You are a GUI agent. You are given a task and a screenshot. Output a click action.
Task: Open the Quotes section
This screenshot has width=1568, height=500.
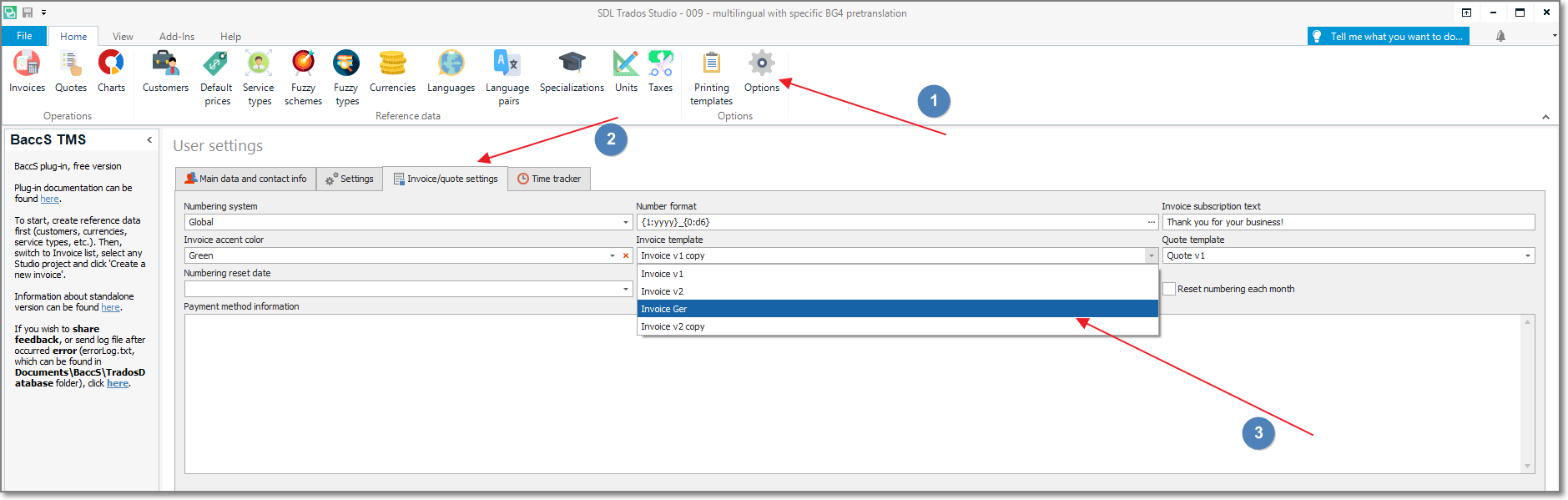pyautogui.click(x=71, y=72)
